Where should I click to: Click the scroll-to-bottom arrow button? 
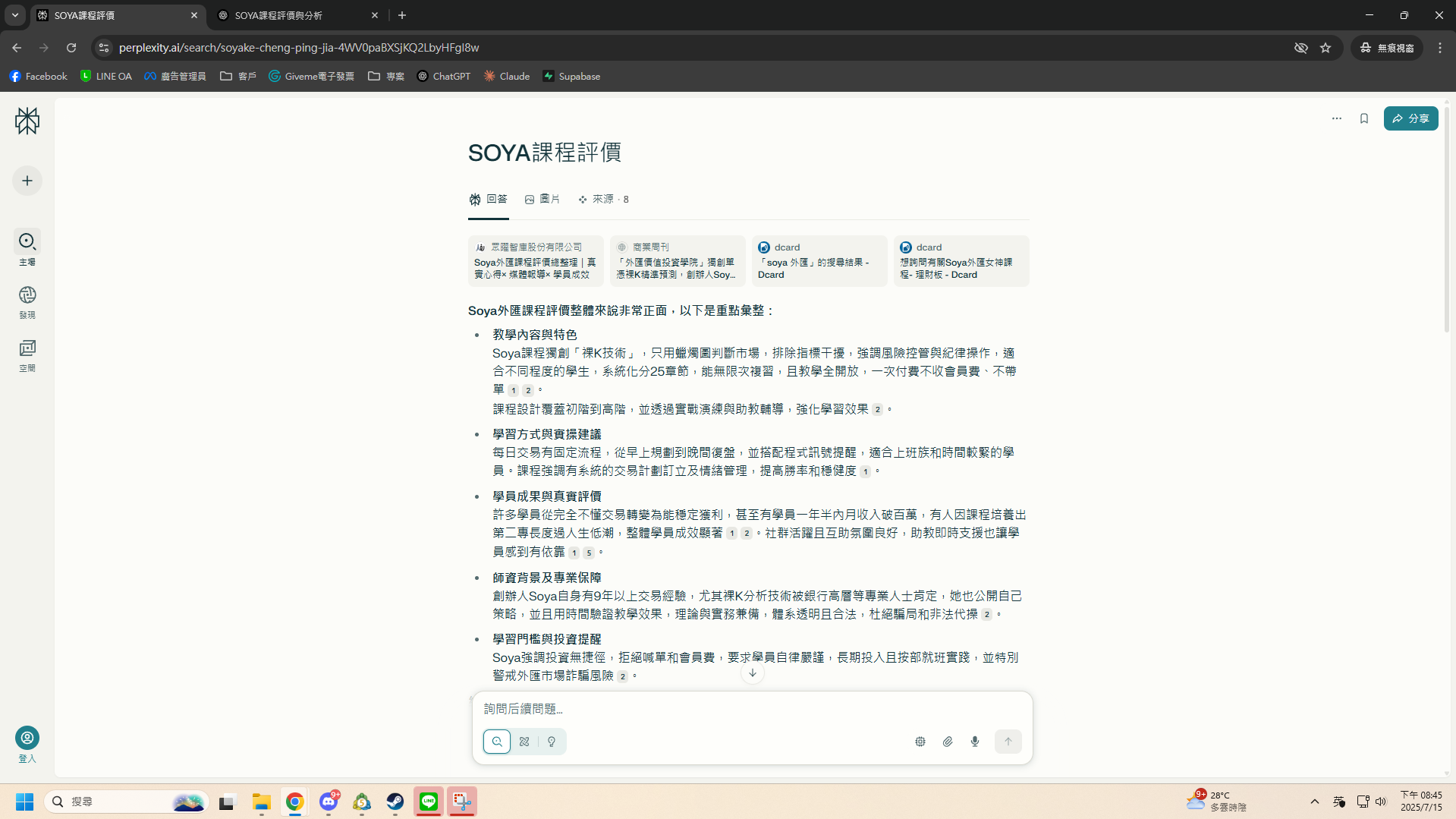click(x=753, y=673)
